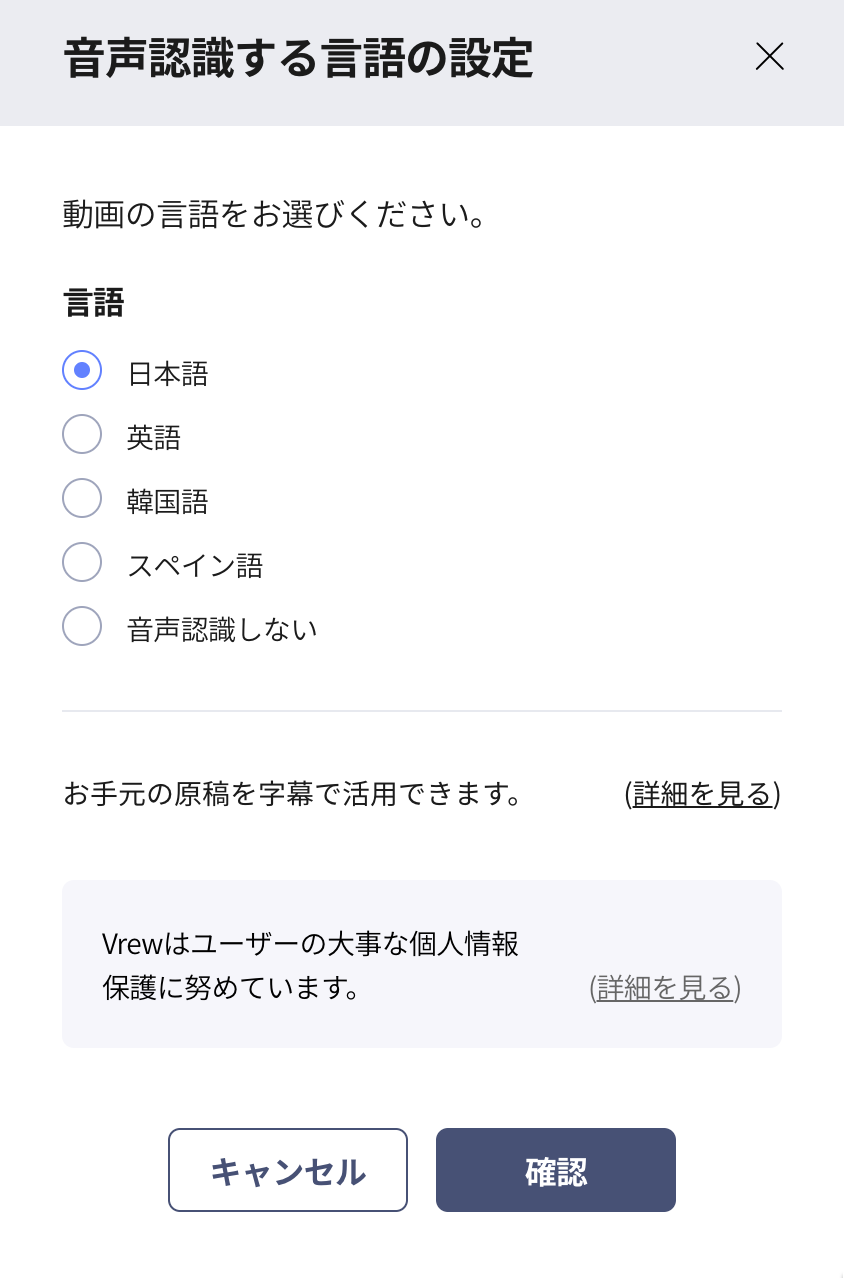The image size is (844, 1278).
Task: Confirm with the 確認 button
Action: point(556,1170)
